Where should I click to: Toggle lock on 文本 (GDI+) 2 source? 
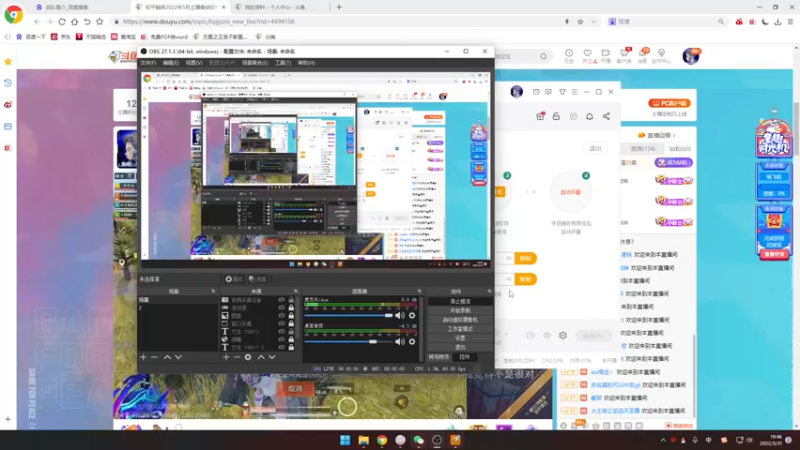291,347
